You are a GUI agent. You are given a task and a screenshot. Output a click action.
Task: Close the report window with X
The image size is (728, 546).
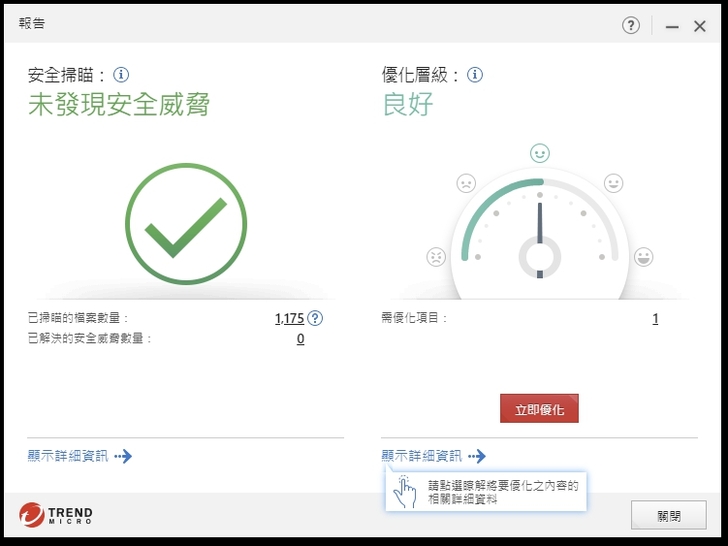click(700, 26)
